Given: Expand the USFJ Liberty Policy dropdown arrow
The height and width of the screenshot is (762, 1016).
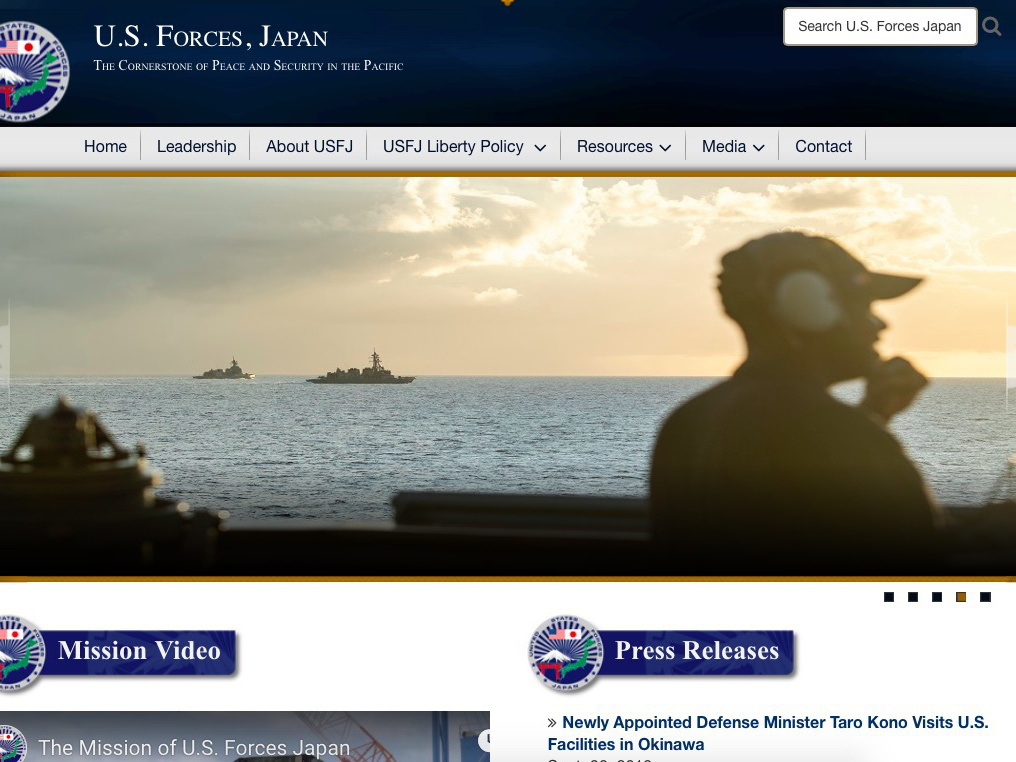Looking at the screenshot, I should [x=540, y=148].
